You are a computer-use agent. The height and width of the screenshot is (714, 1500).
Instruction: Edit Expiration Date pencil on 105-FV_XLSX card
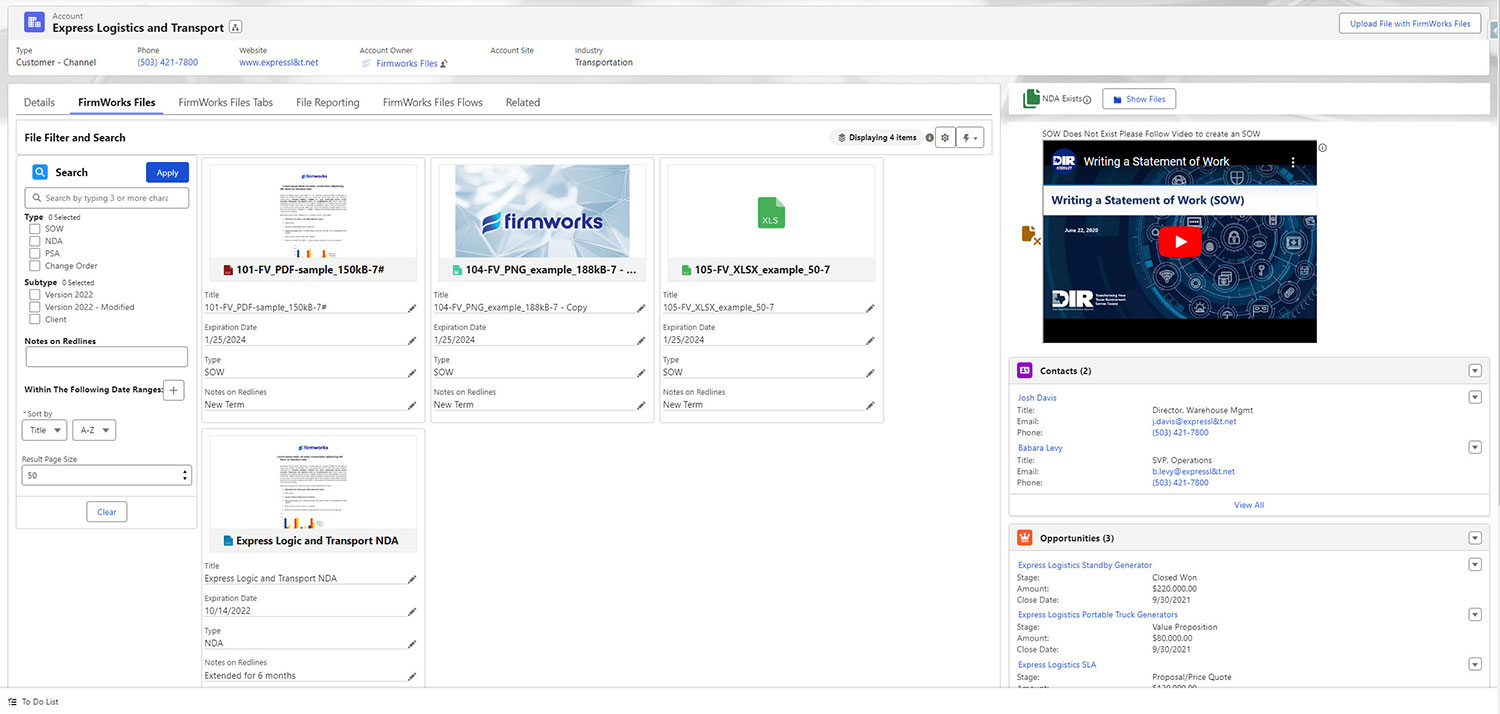[870, 340]
